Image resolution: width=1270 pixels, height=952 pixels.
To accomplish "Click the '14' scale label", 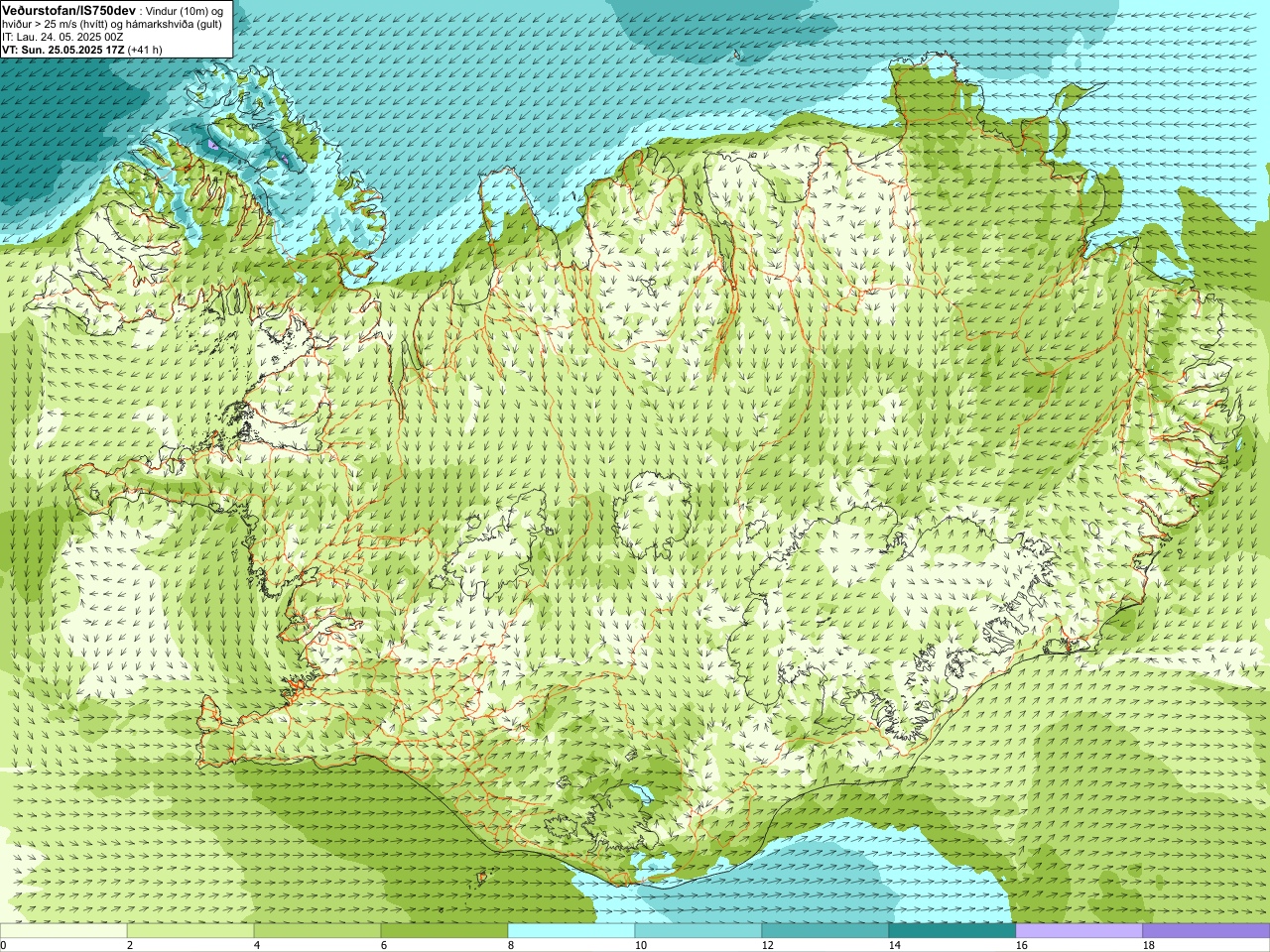I will click(894, 945).
